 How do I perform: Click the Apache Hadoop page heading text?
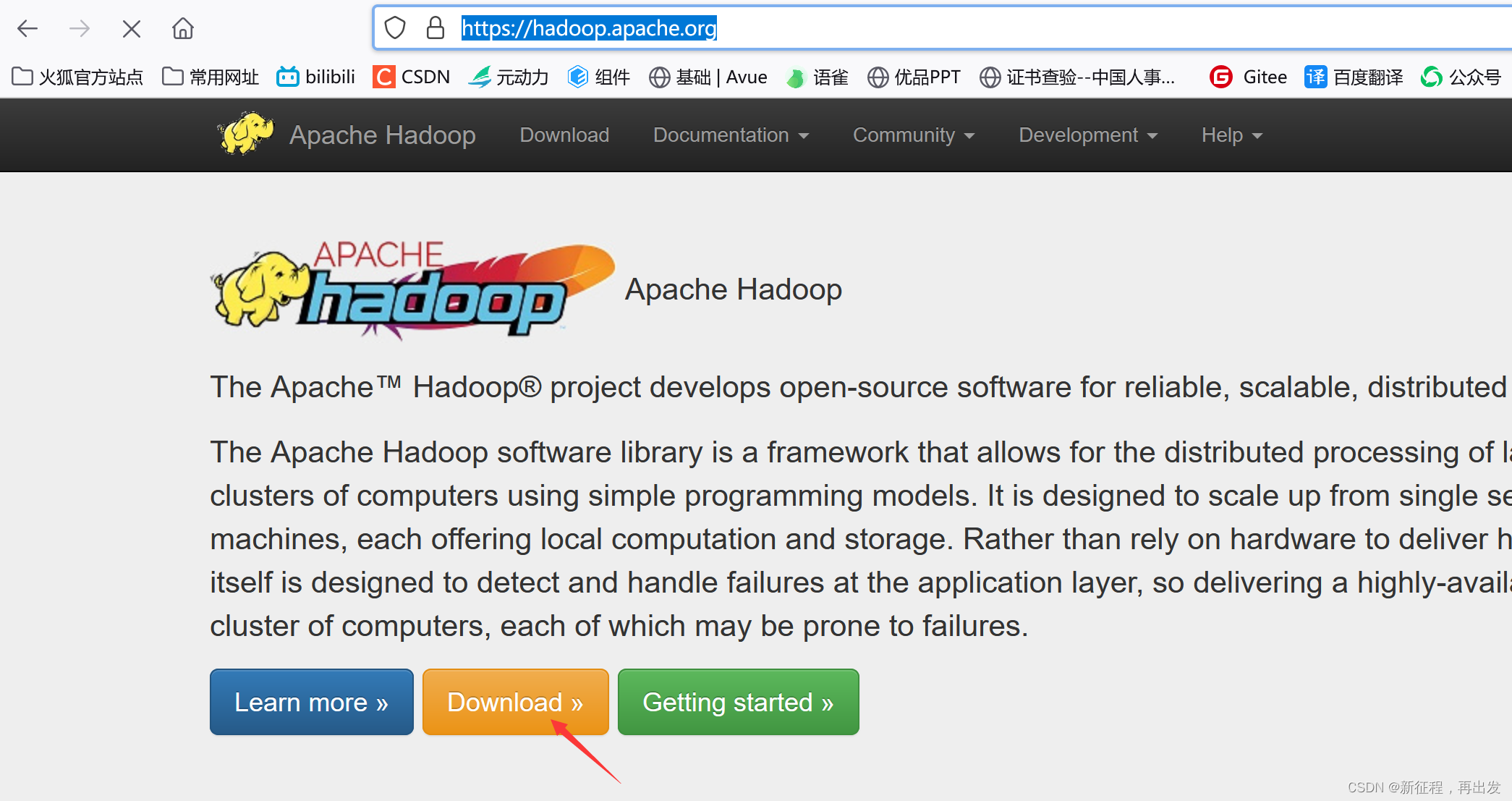734,289
